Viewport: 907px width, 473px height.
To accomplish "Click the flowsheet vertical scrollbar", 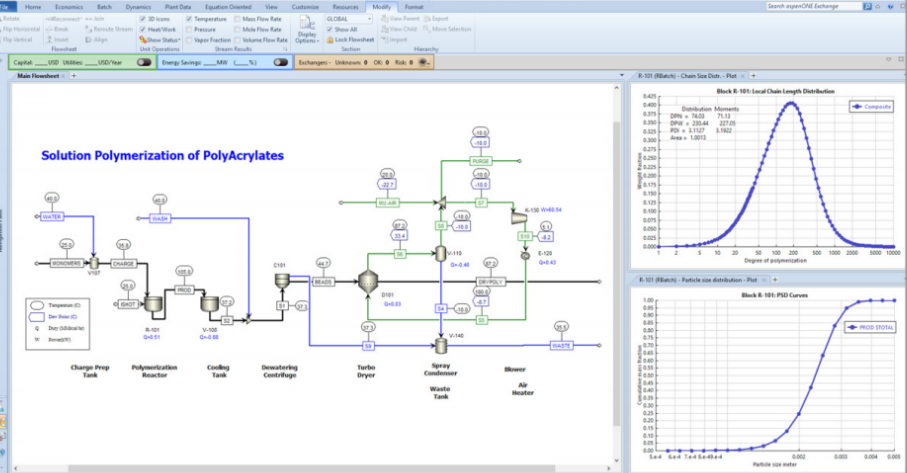I will pyautogui.click(x=616, y=272).
